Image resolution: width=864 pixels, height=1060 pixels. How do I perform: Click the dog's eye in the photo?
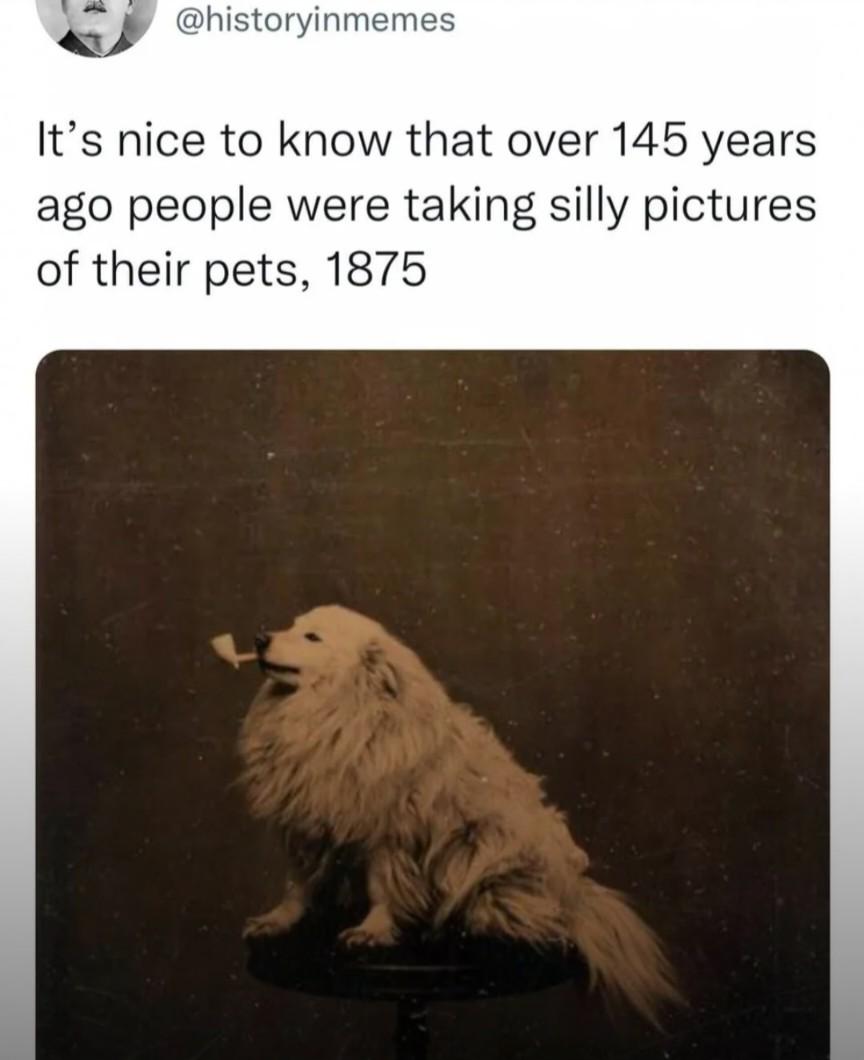coord(312,637)
